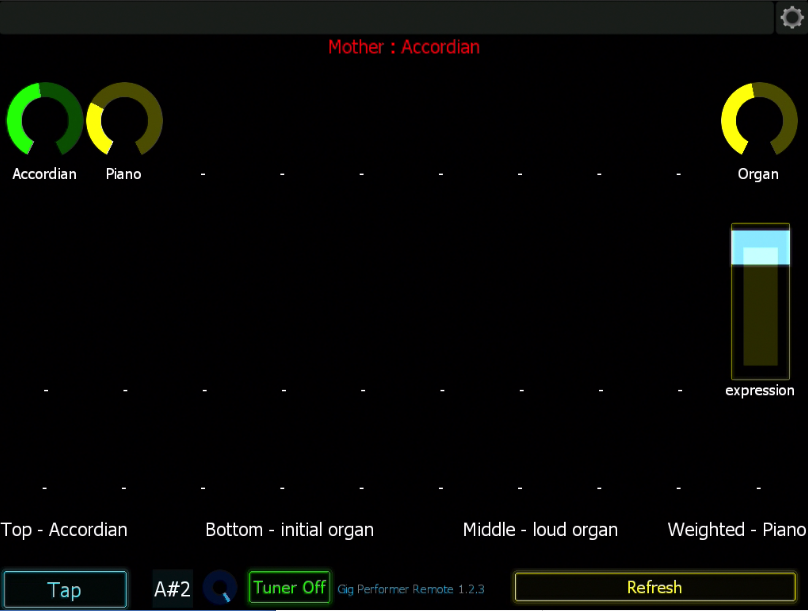Click the empty top search bar
Screen dimensions: 808x611
(x=386, y=18)
